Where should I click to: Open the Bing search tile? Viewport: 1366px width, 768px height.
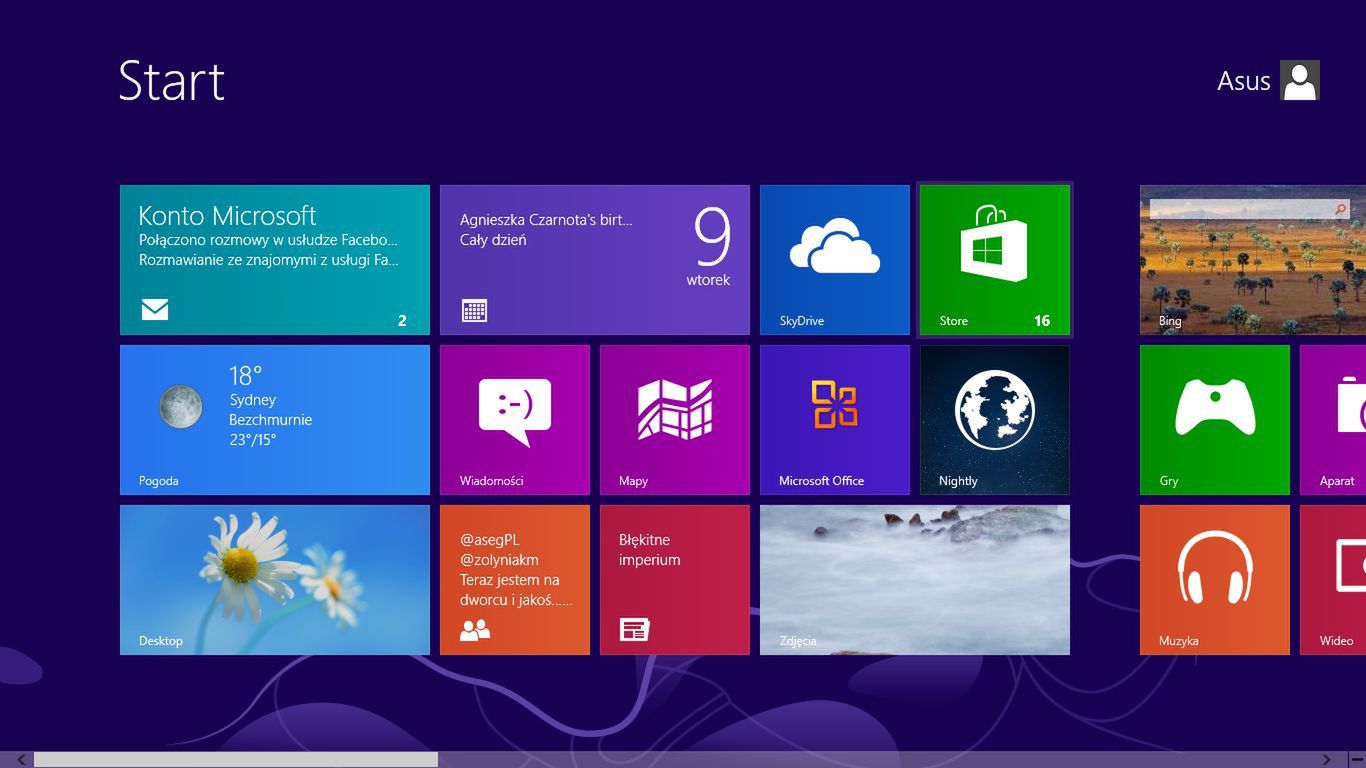coord(1252,260)
